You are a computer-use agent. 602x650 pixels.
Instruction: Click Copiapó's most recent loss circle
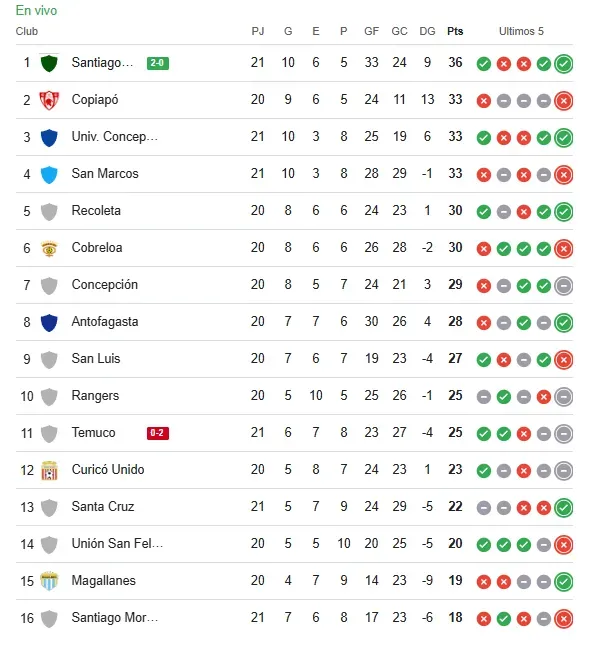coord(563,100)
